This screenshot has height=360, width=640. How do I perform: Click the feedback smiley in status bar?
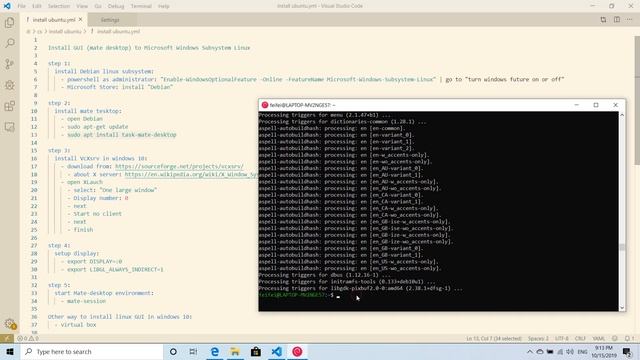pyautogui.click(x=615, y=338)
